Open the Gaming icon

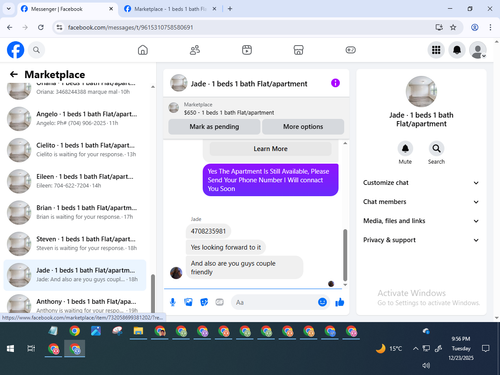[x=350, y=50]
